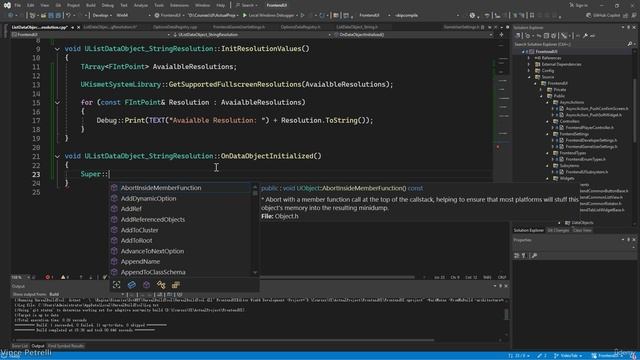Screen dimensions: 640x360
Task: Start Local Windows Debugger play icon
Action: (x=245, y=16)
